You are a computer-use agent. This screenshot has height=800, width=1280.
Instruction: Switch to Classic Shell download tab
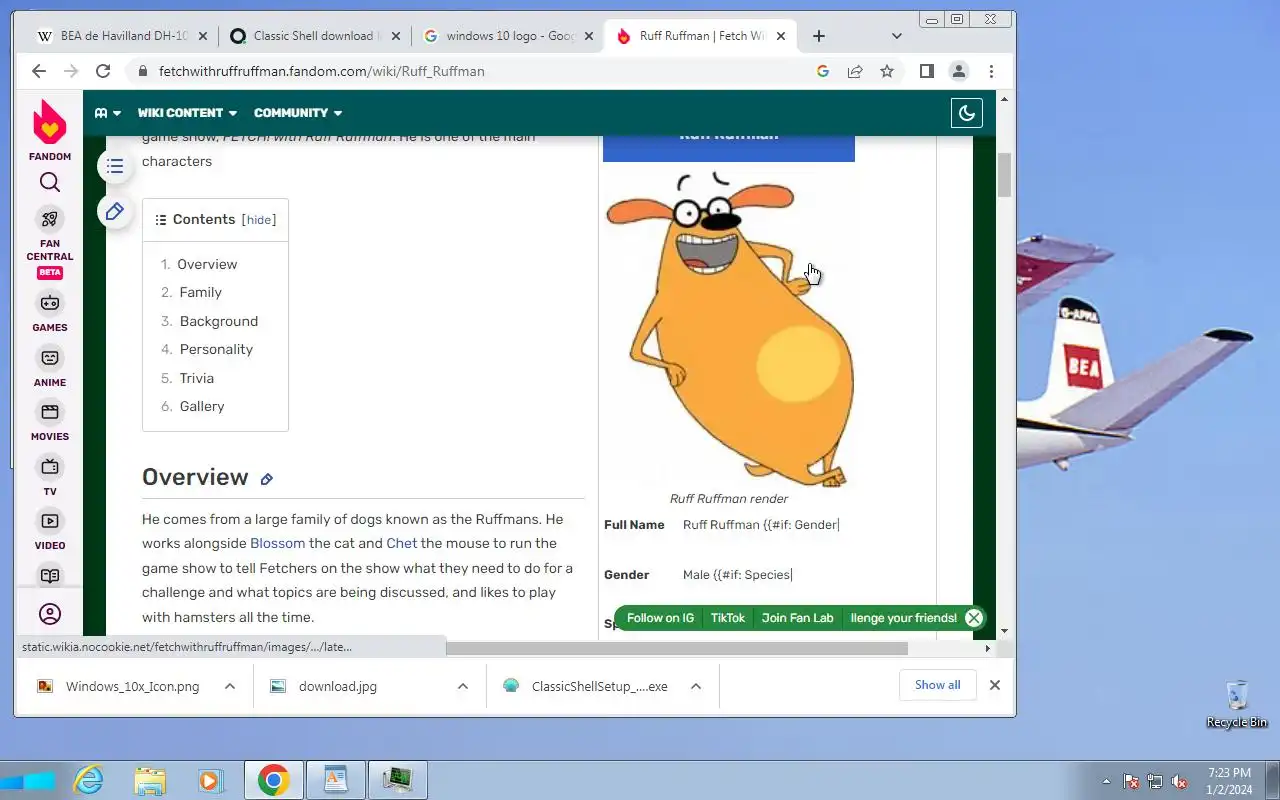coord(313,36)
